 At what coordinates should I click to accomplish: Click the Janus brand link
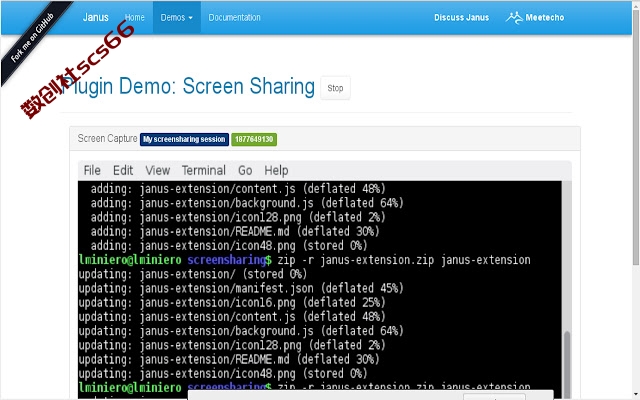(96, 18)
